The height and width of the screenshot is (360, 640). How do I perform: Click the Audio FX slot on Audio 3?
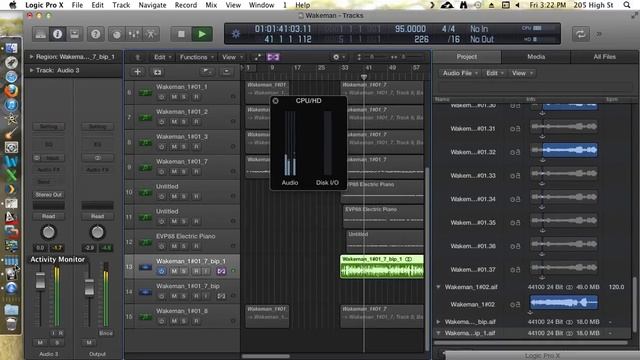click(49, 169)
